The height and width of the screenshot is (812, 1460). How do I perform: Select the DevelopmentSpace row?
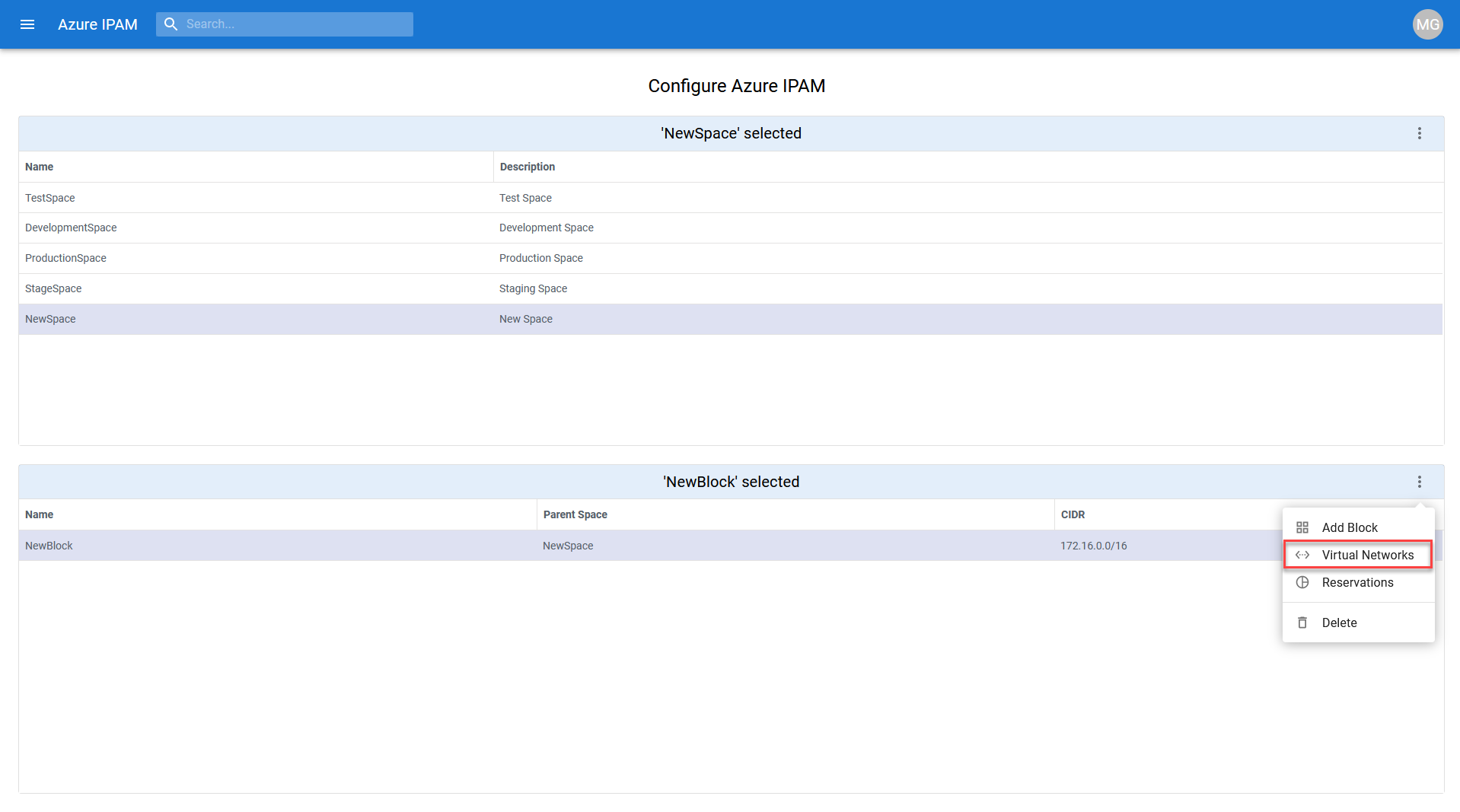[x=730, y=228]
